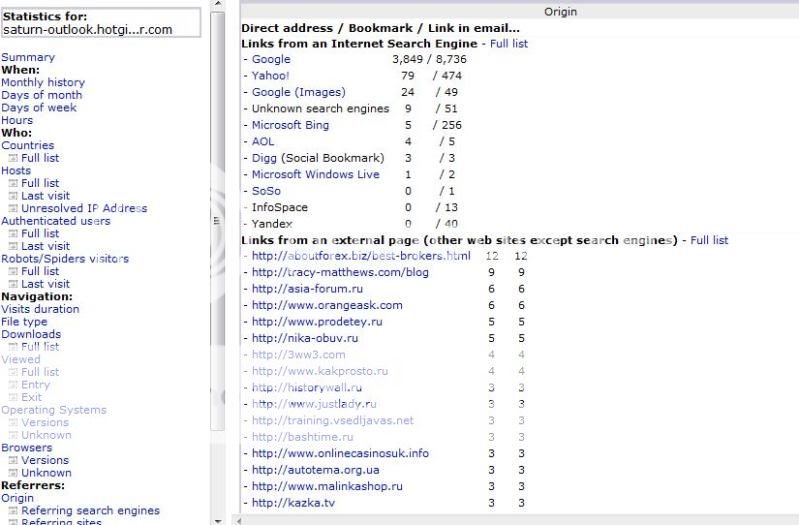This screenshot has height=525, width=799.
Task: Click sidebar scrollbar down arrow
Action: click(x=218, y=521)
